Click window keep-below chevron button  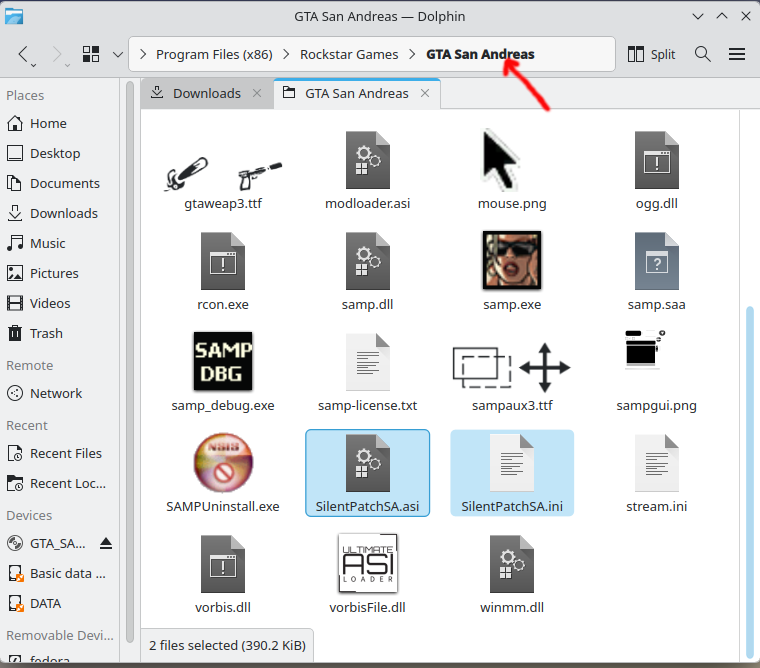(x=697, y=16)
